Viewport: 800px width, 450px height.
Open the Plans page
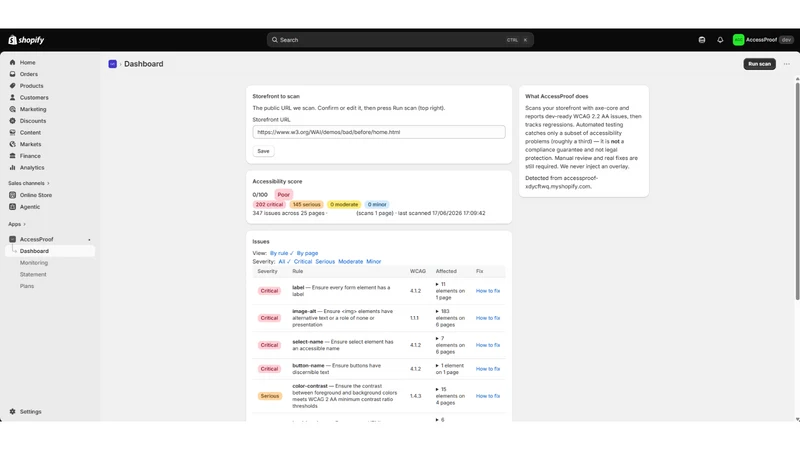[x=27, y=286]
